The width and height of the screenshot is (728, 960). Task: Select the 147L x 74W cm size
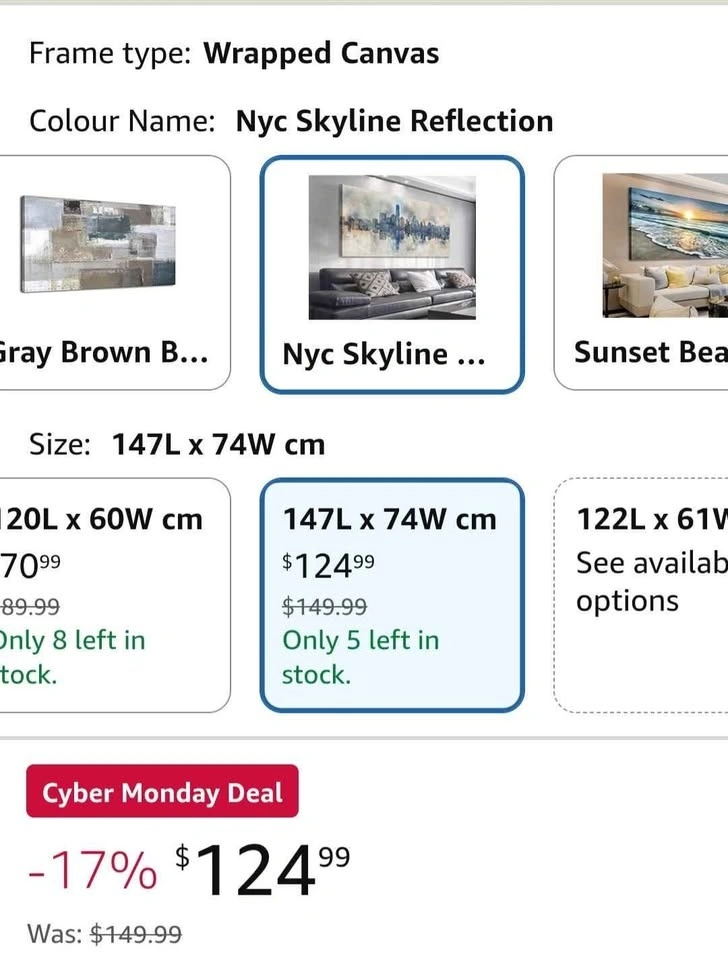389,519
